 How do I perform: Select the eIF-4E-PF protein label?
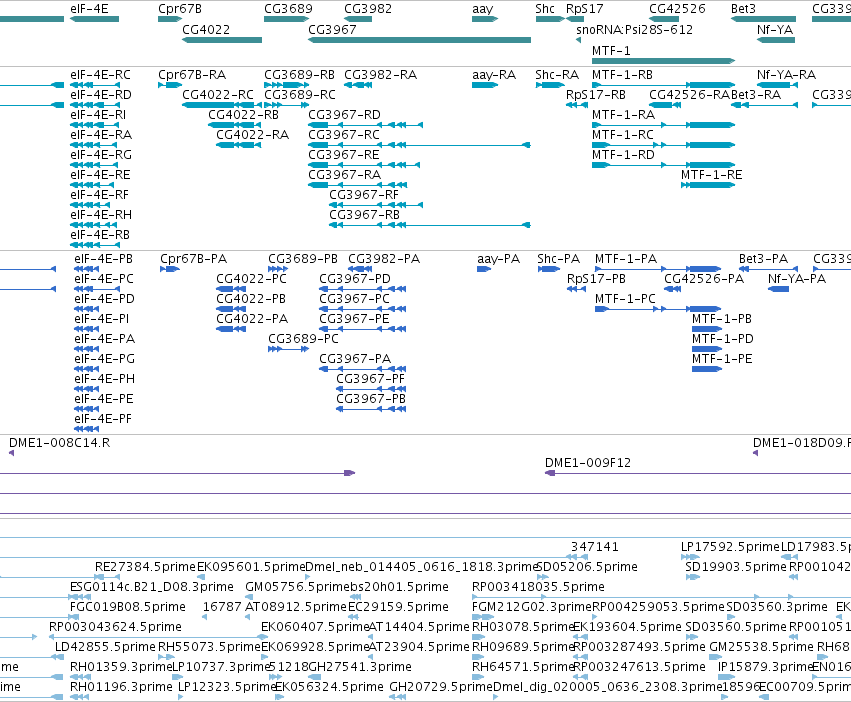click(x=103, y=419)
